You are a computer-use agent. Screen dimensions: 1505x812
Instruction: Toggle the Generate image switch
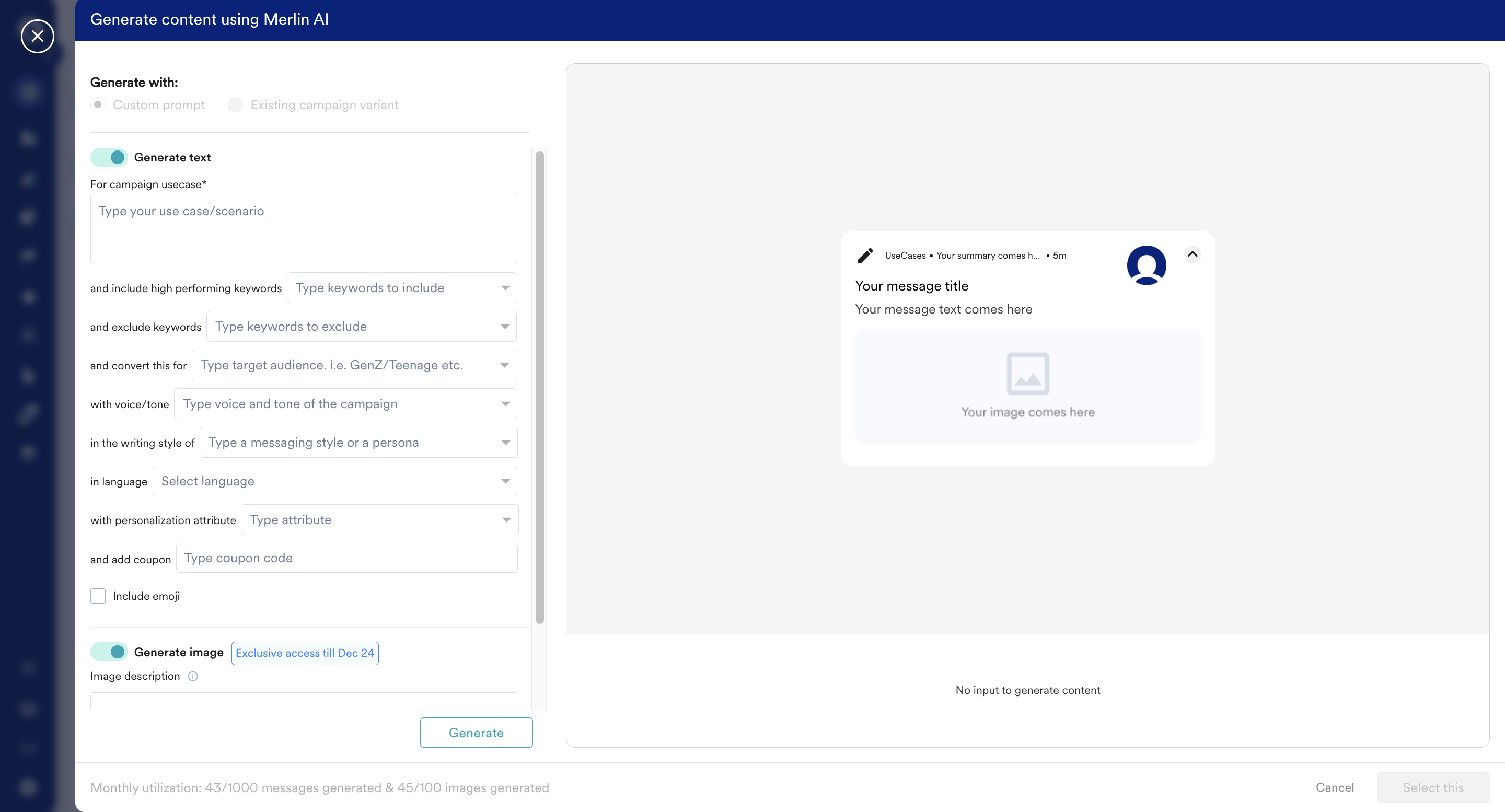[x=109, y=652]
